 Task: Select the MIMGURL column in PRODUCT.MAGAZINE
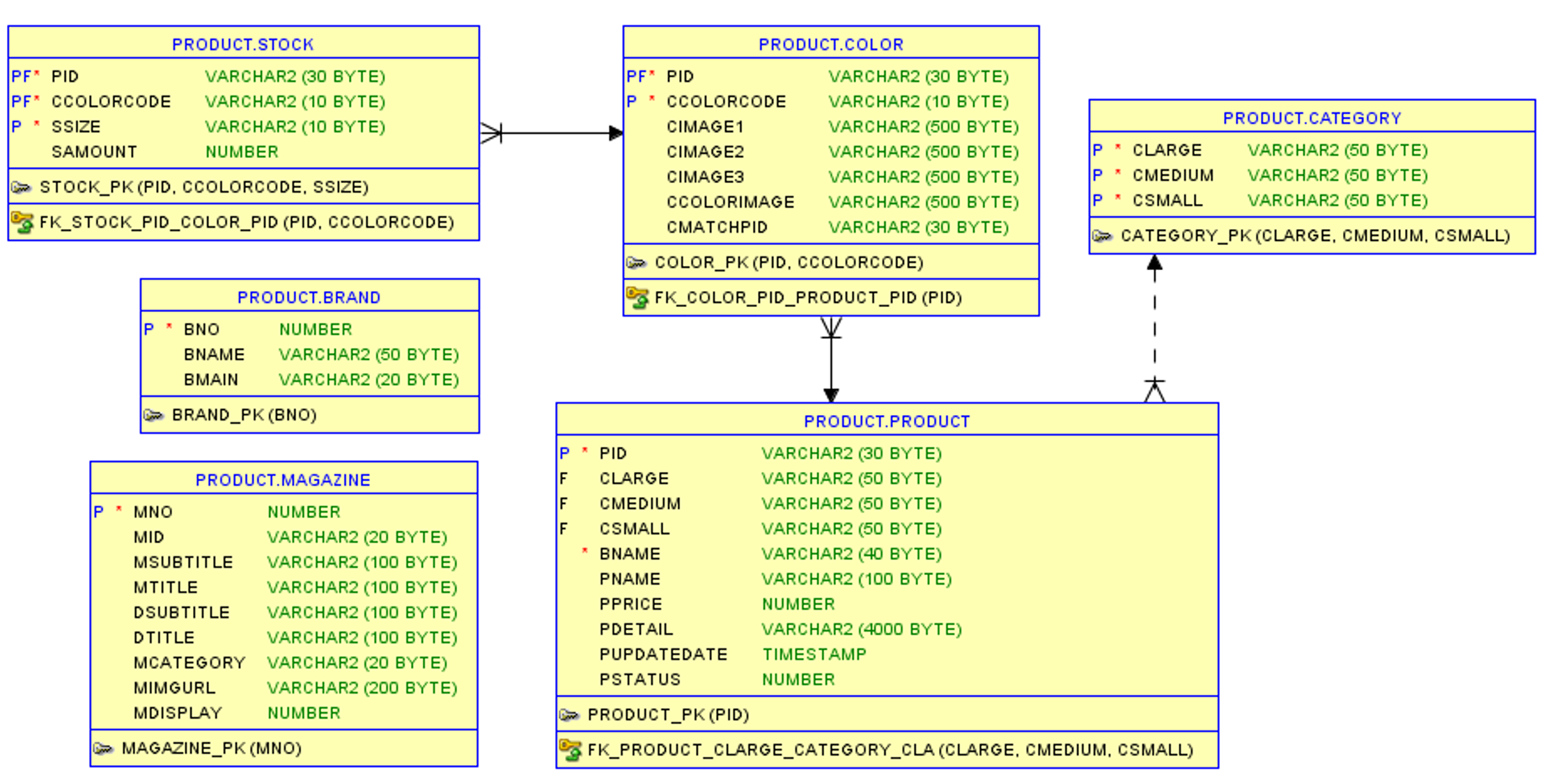point(174,687)
